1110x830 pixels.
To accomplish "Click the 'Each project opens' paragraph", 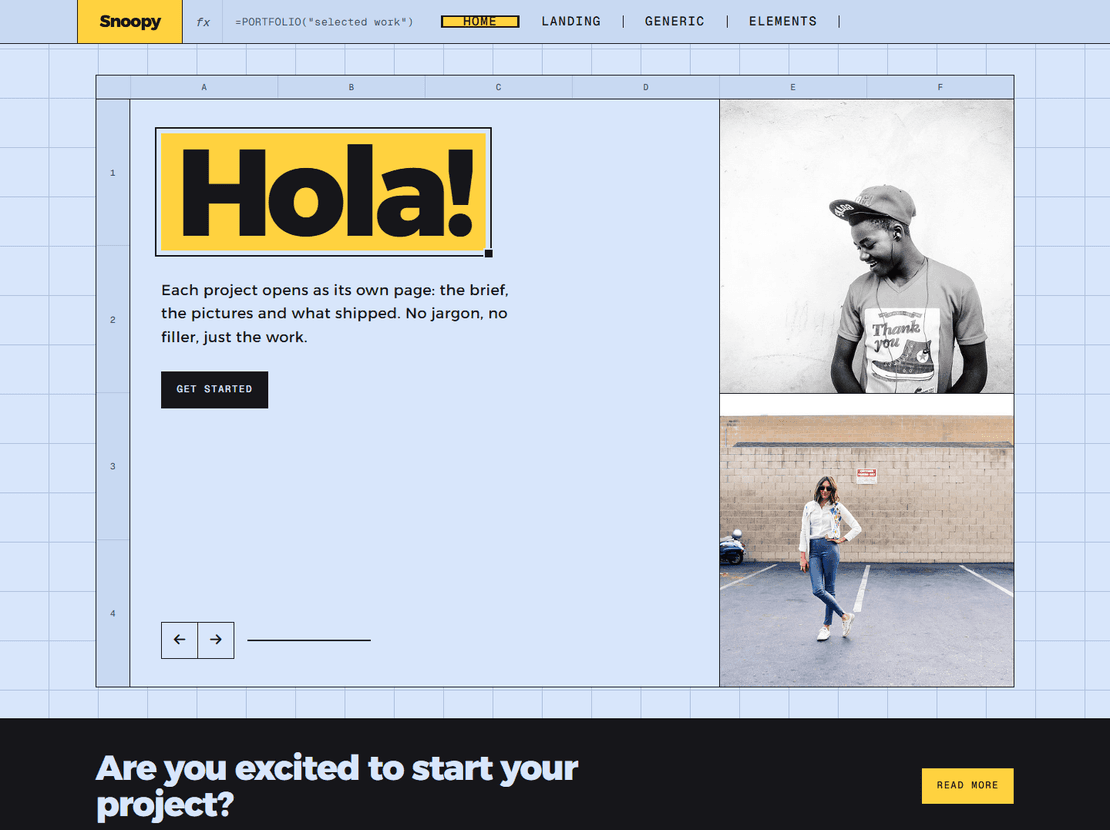I will point(335,313).
